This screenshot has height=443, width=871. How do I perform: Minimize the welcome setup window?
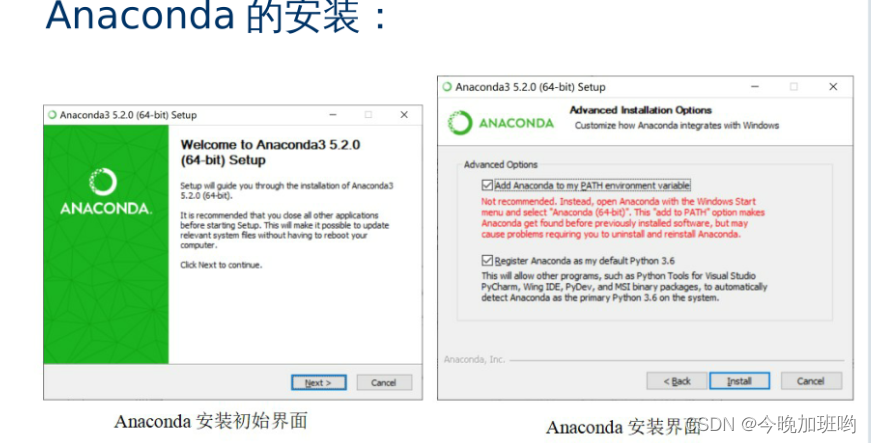tap(333, 115)
